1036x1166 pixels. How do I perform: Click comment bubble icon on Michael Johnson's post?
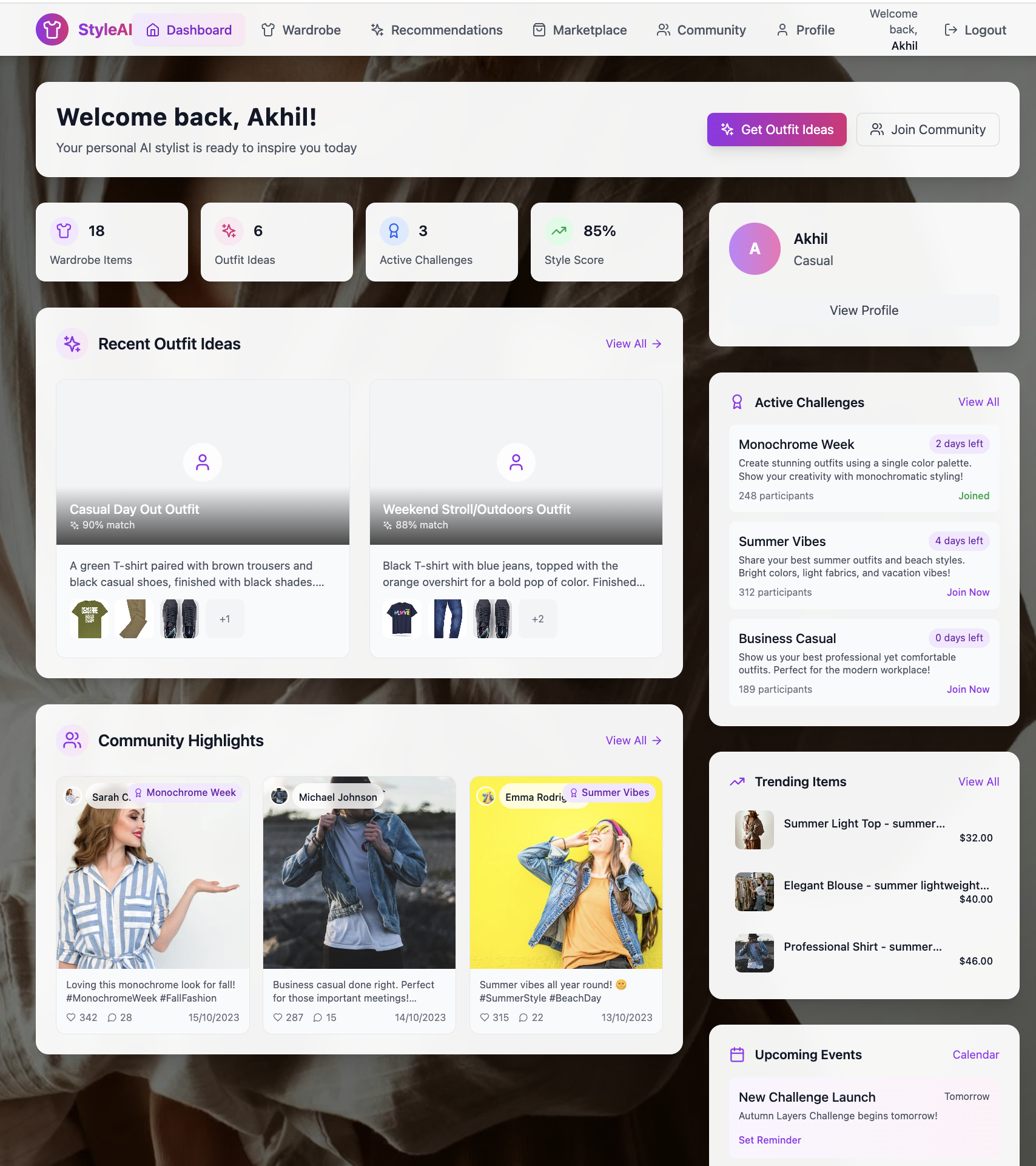(318, 1017)
